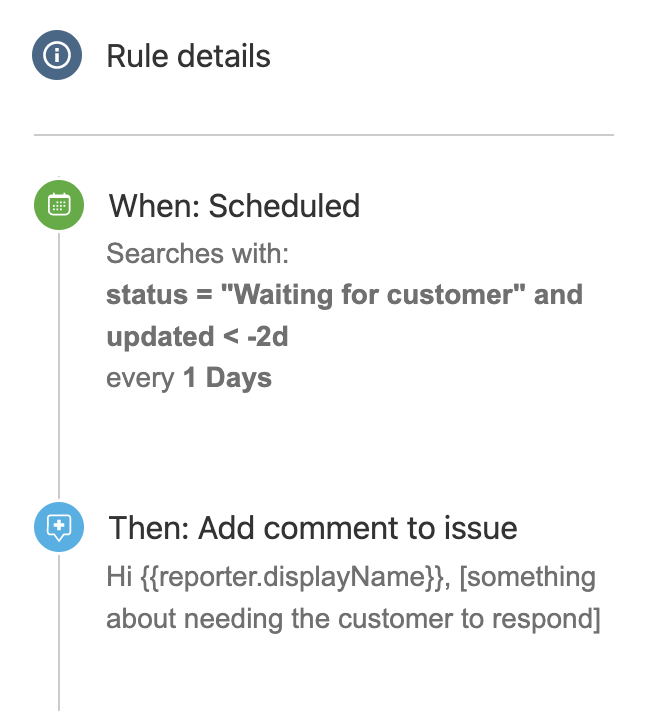Open the When: Scheduled trigger component
This screenshot has width=654, height=712.
point(234,206)
